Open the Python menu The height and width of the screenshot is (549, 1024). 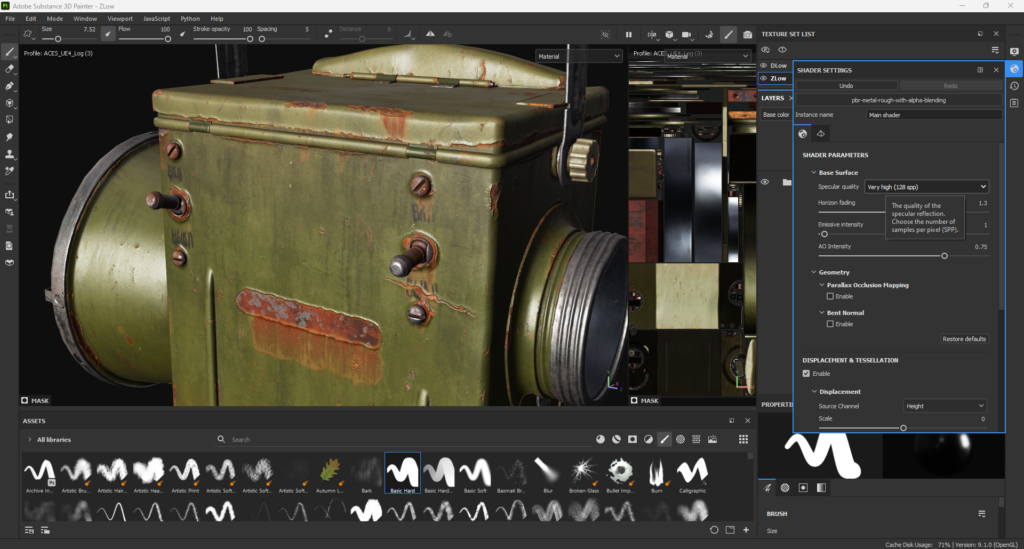(x=190, y=18)
